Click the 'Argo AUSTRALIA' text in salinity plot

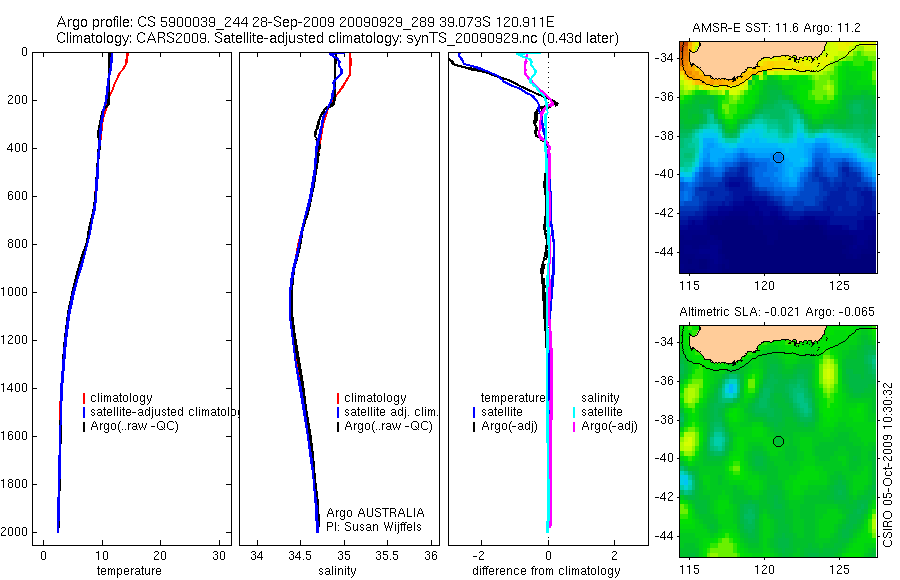(375, 513)
